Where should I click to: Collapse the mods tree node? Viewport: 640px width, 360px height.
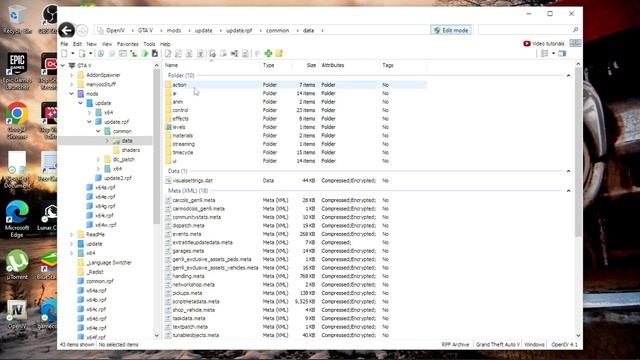pyautogui.click(x=72, y=94)
